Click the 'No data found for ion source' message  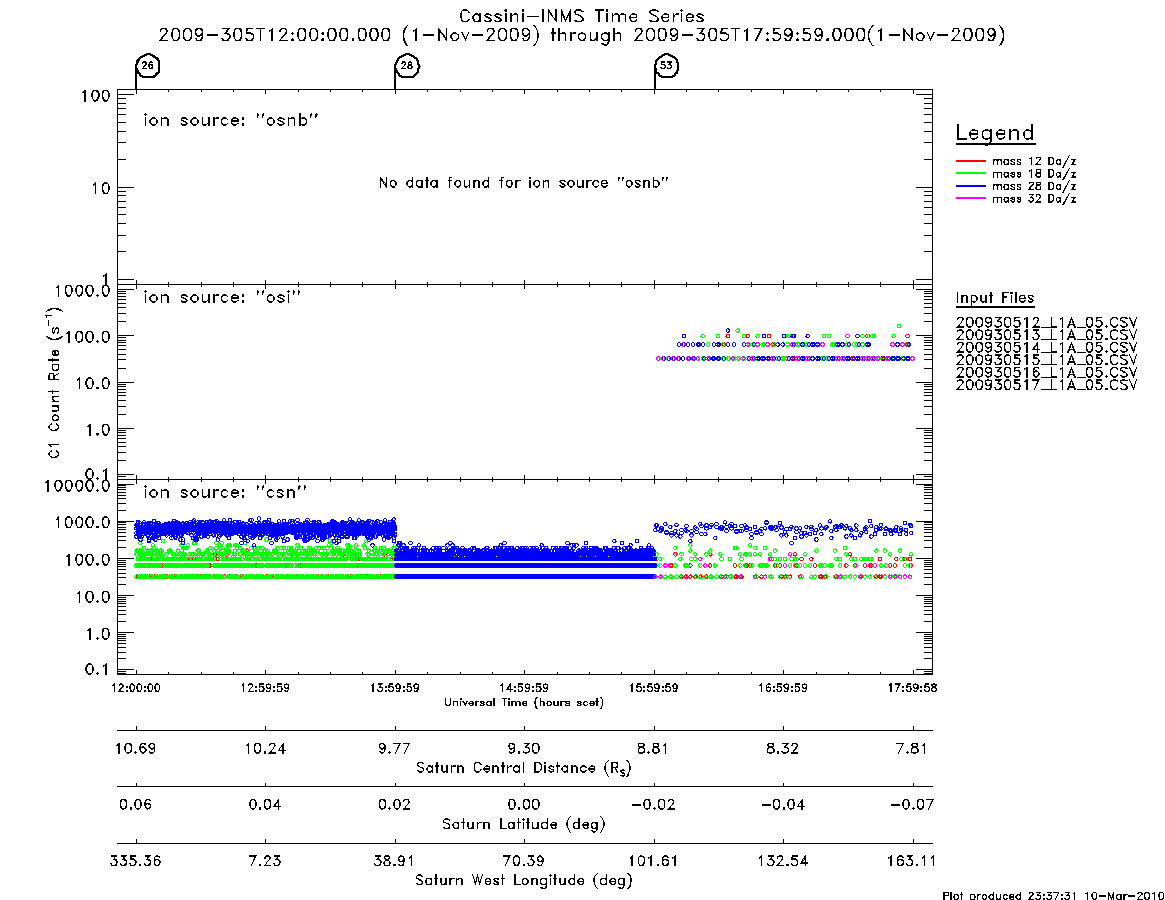(x=524, y=183)
